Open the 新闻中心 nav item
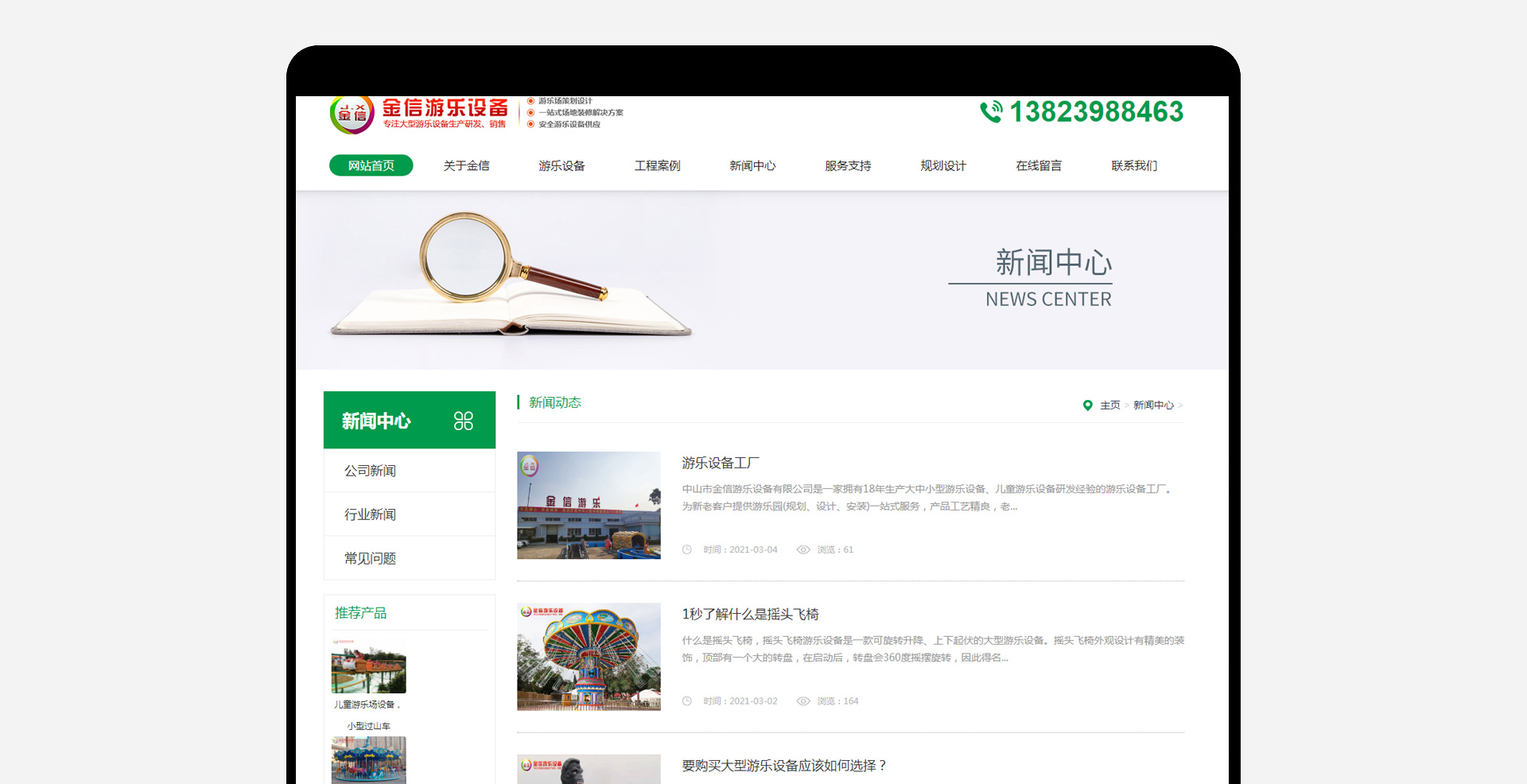This screenshot has height=784, width=1527. point(752,165)
